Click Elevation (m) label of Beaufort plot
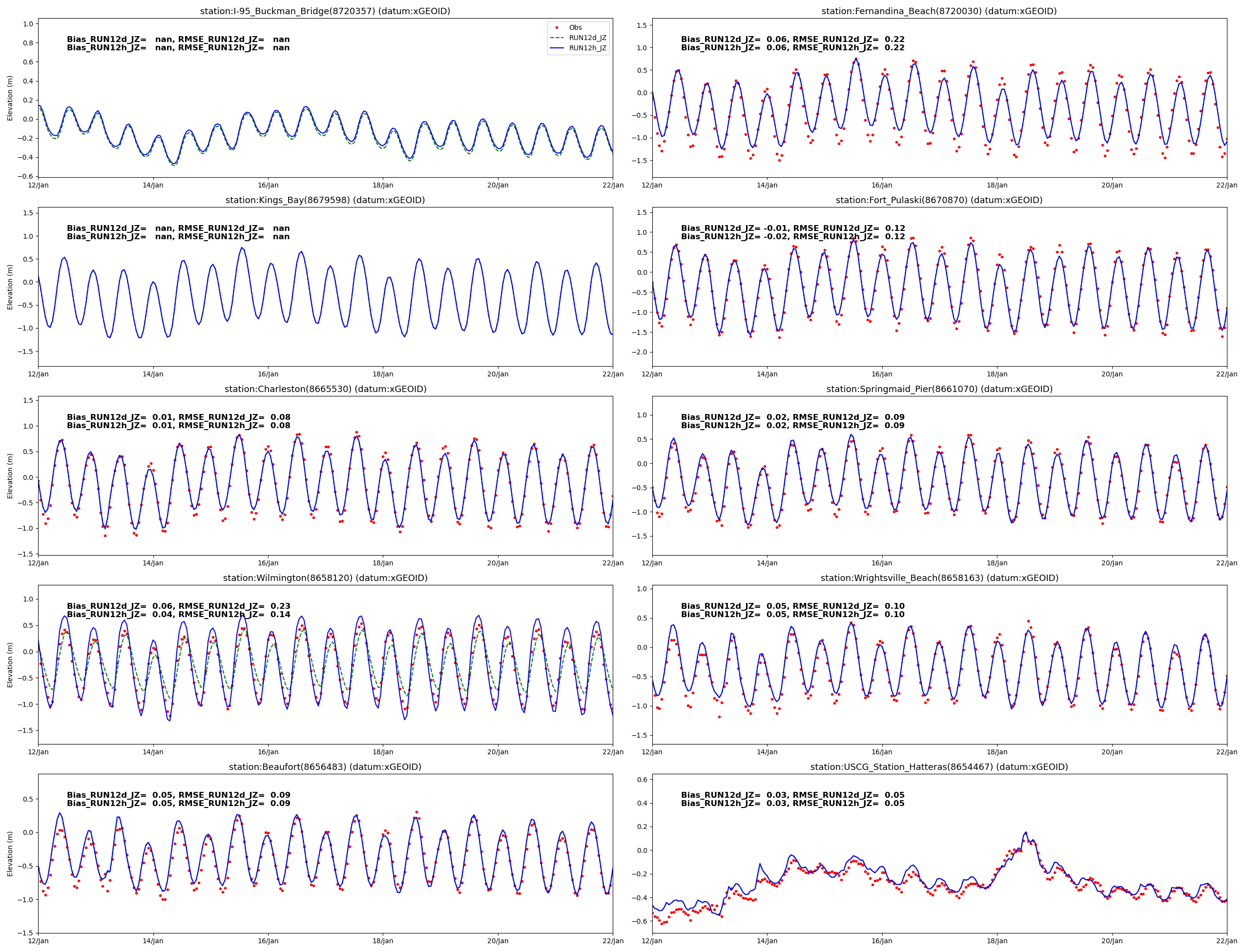1245x952 pixels. pyautogui.click(x=10, y=853)
